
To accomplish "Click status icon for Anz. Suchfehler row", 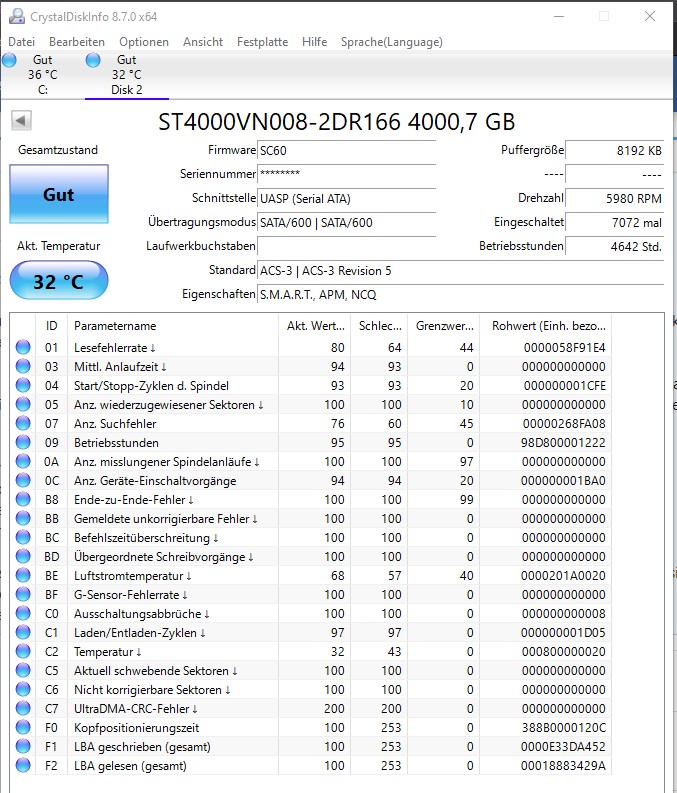I will [23, 423].
